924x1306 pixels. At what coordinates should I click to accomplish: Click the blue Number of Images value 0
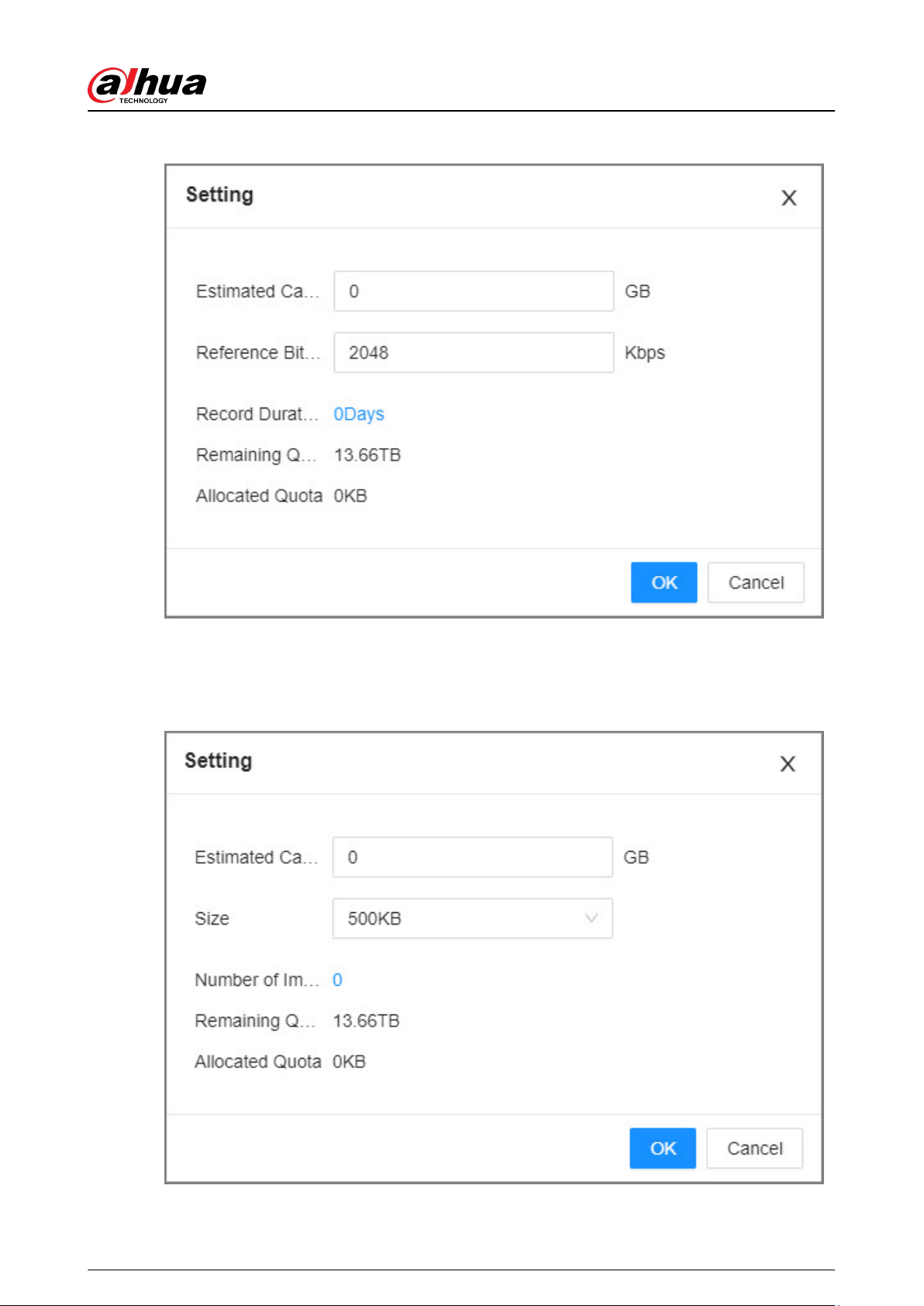pos(337,980)
